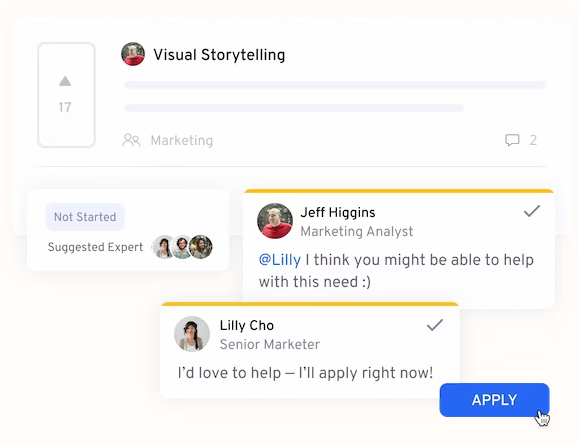
Task: Click checkmark on Lilly Cho comment
Action: 435,325
